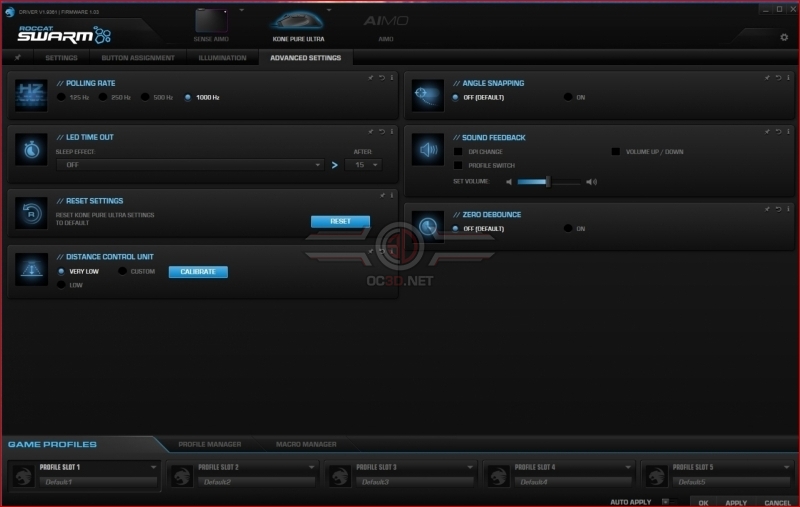Pin the Zero Debounce panel
Viewport: 800px width, 507px height.
pyautogui.click(x=767, y=209)
